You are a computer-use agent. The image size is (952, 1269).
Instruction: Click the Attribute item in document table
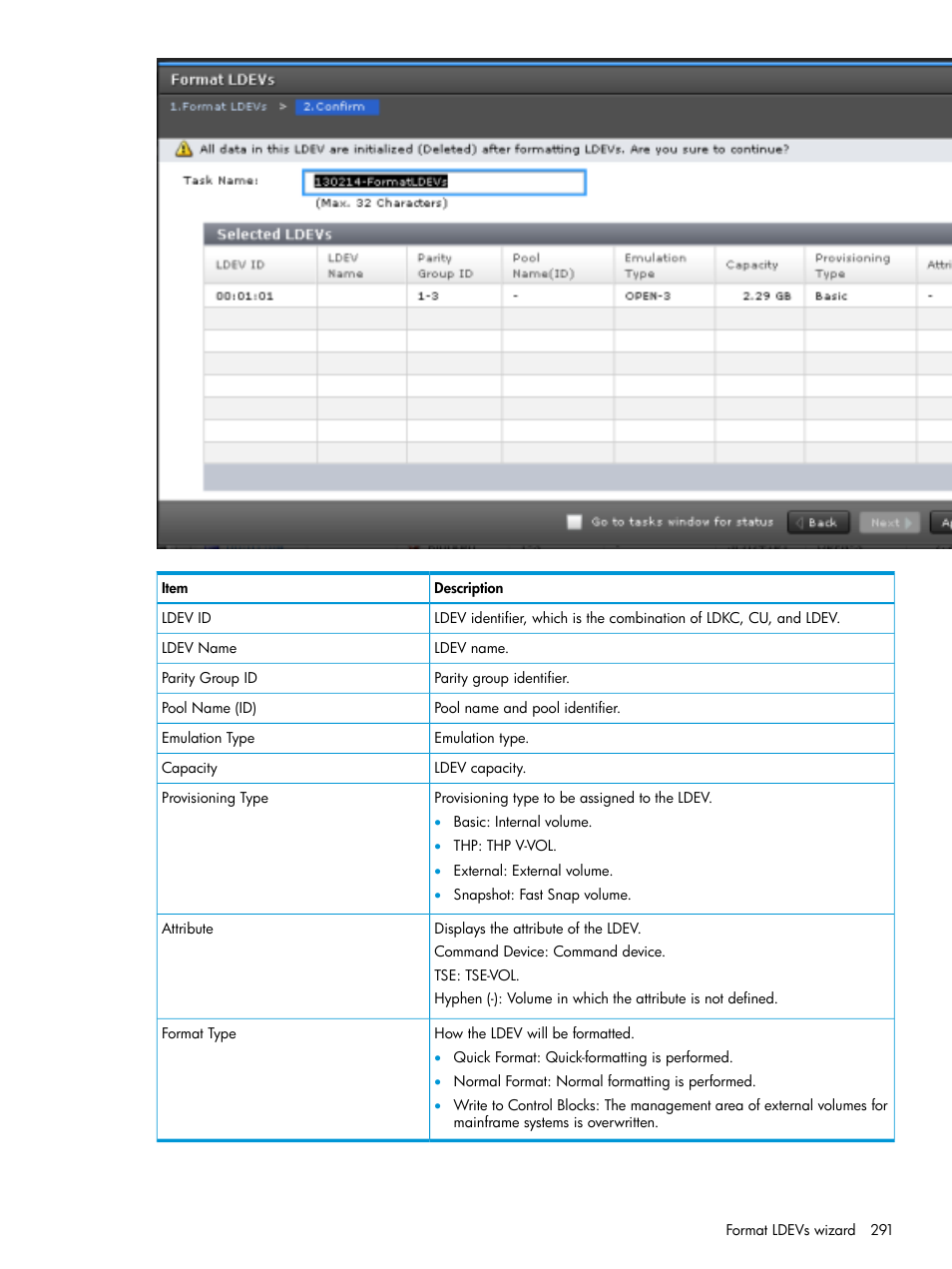[188, 929]
